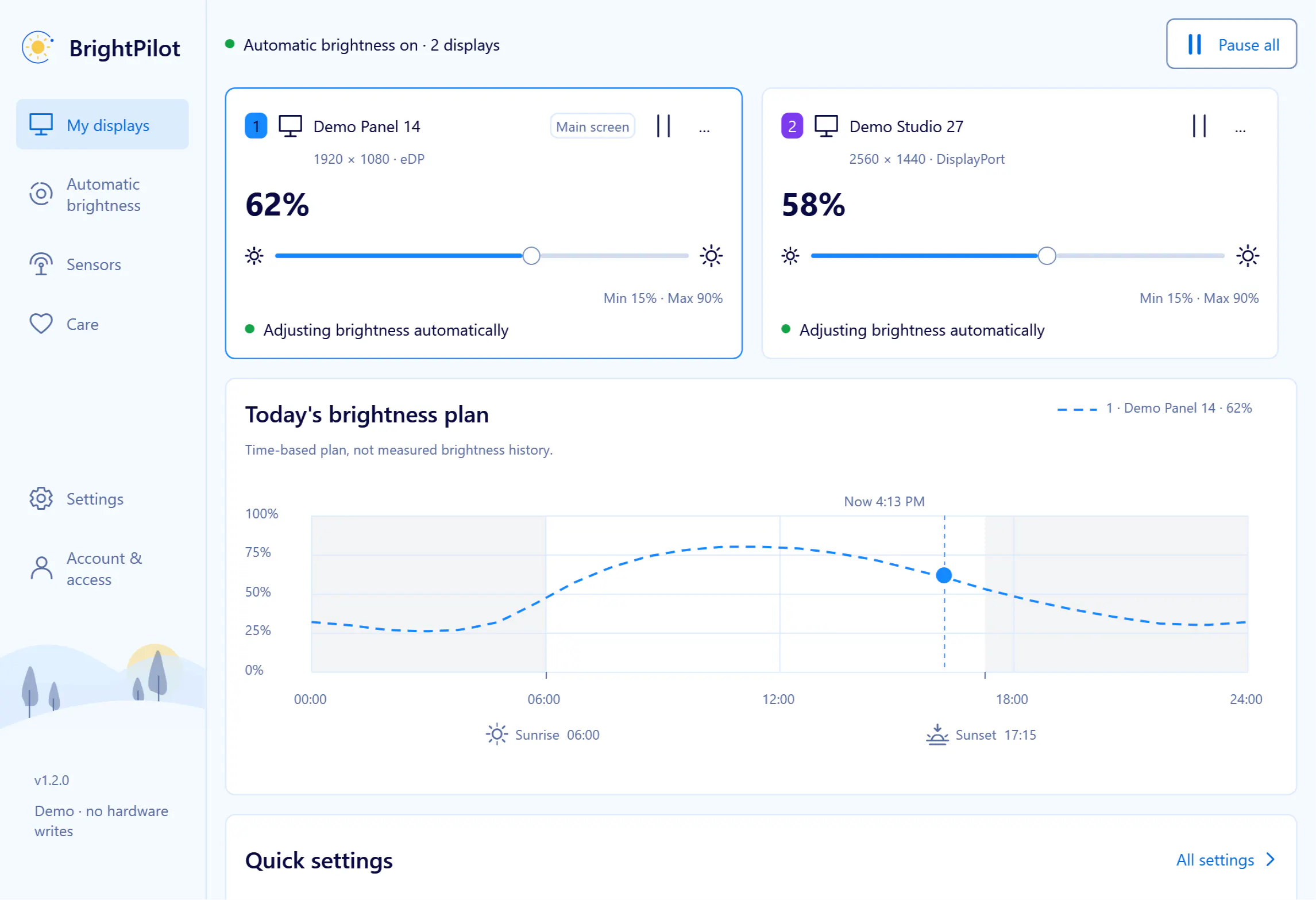The width and height of the screenshot is (1316, 900).
Task: Click the Demo Studio 27 title
Action: tap(906, 126)
